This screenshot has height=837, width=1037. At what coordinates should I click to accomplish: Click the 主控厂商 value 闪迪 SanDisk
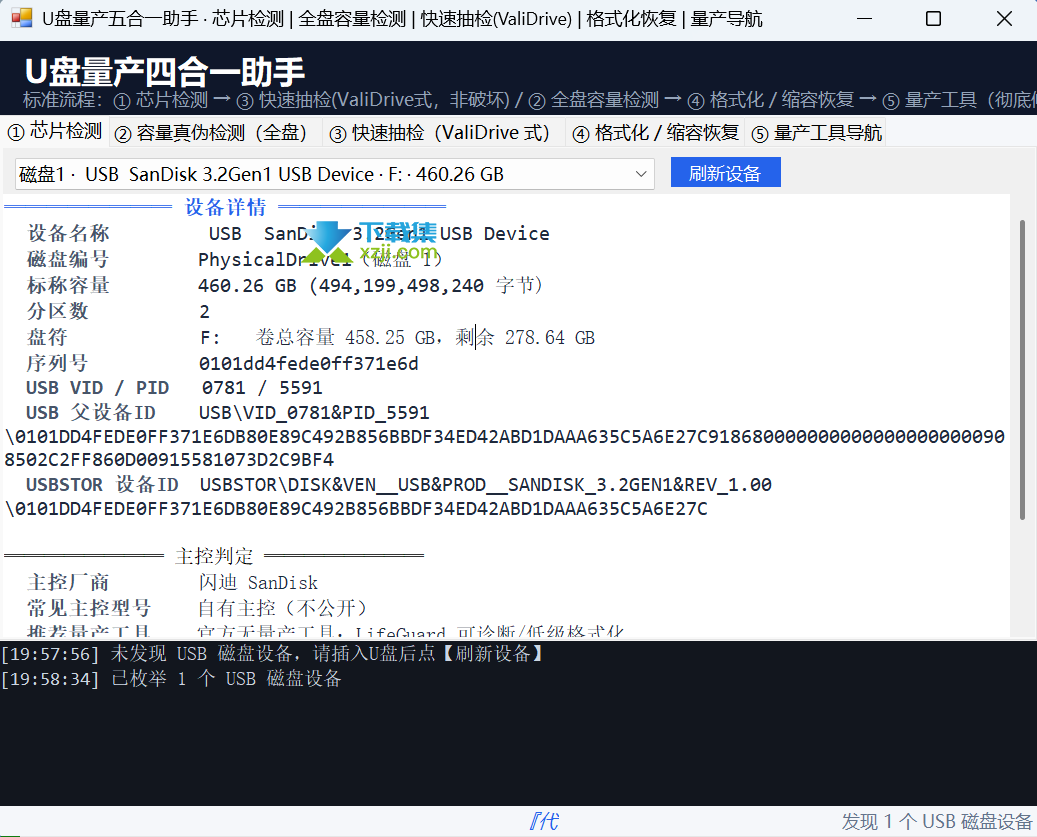coord(258,582)
